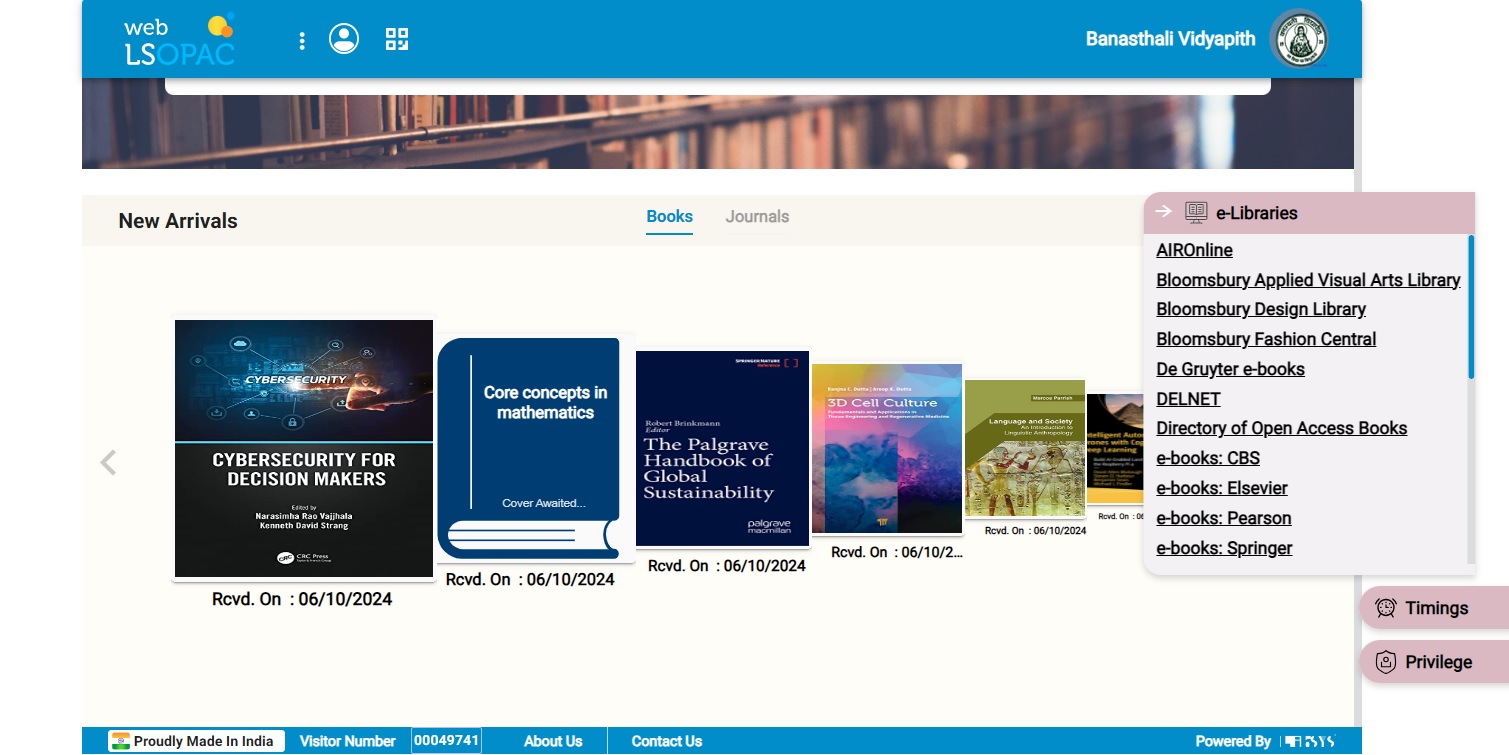
Task: Open 3D Cell Culture book cover
Action: click(x=887, y=449)
